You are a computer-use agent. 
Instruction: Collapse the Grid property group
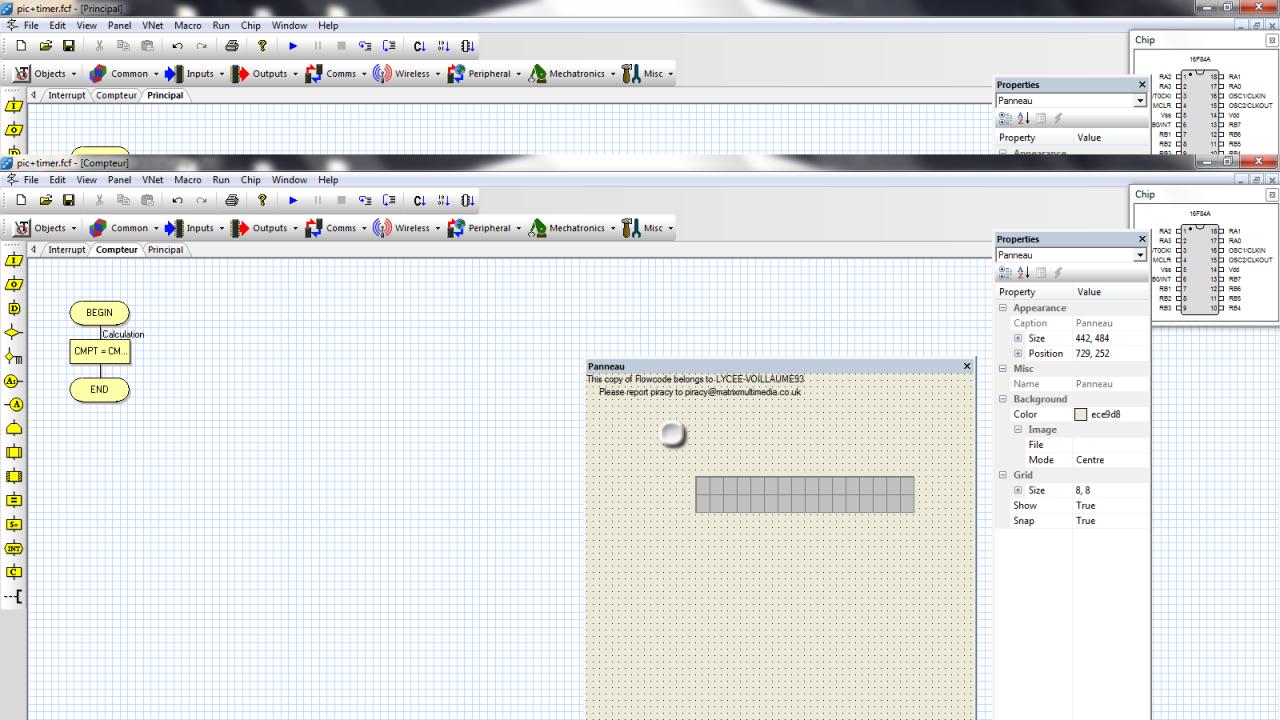click(x=1003, y=475)
